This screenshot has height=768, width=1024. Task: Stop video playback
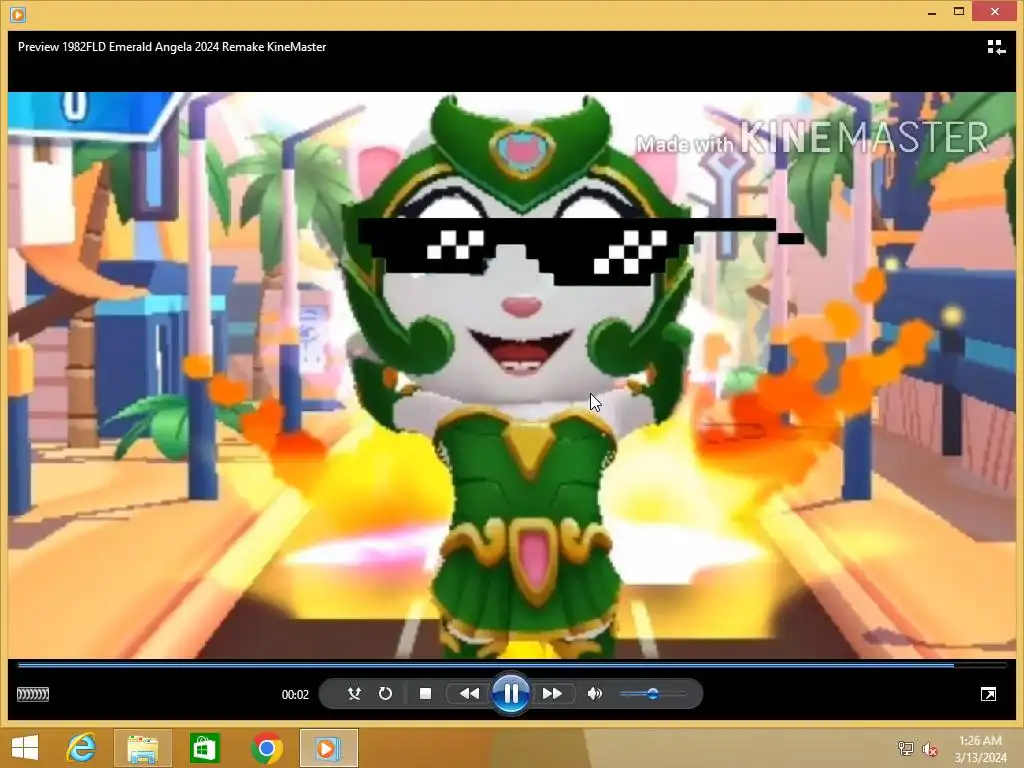425,694
